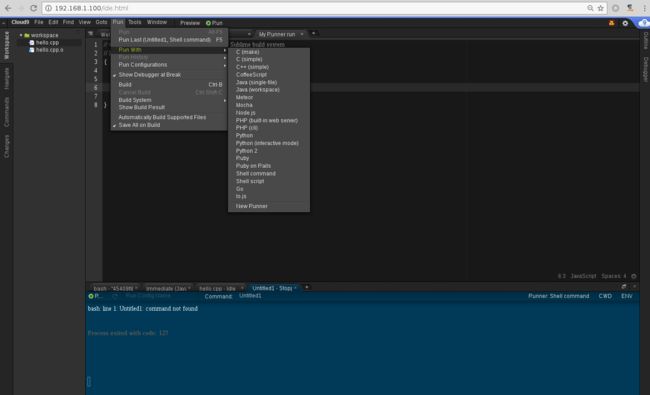Select the Go runner
The height and width of the screenshot is (395, 650).
269,189
